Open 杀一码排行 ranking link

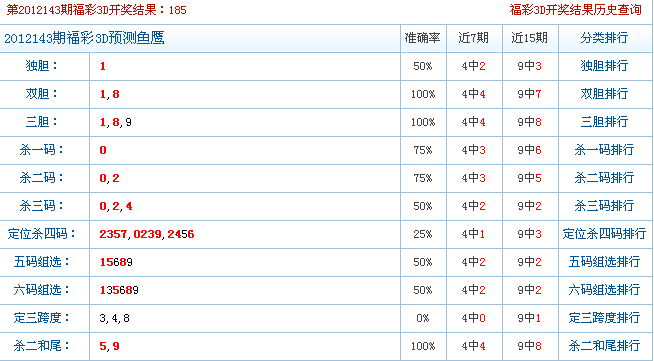point(604,150)
